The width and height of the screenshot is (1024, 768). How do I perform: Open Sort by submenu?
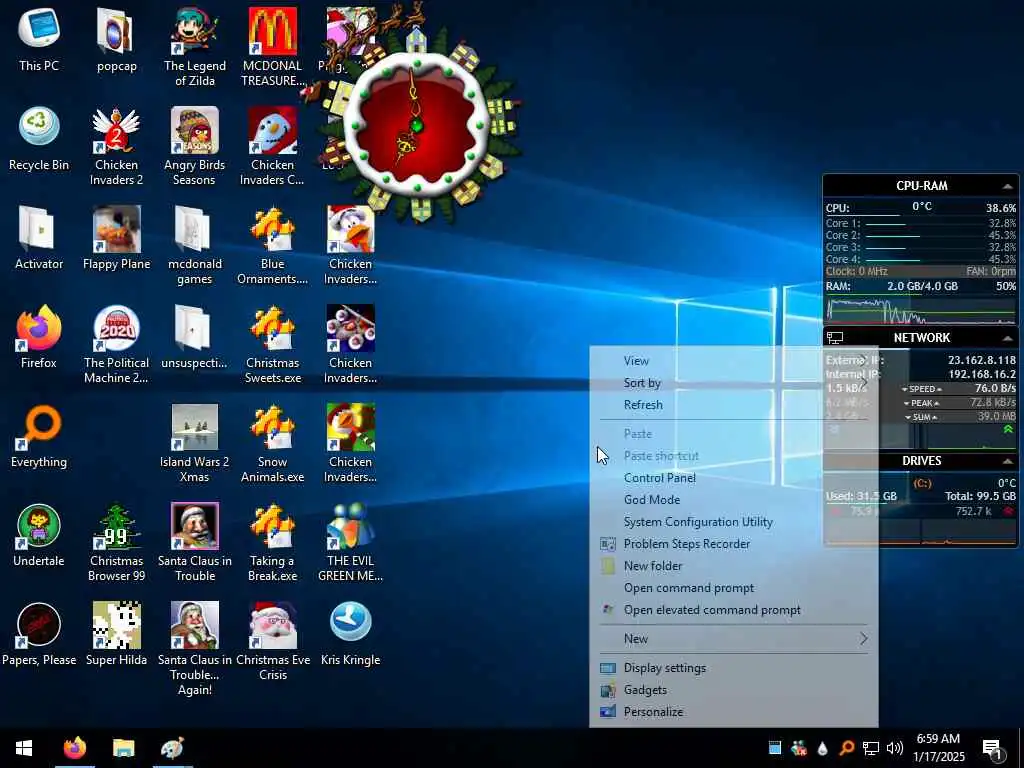point(733,383)
